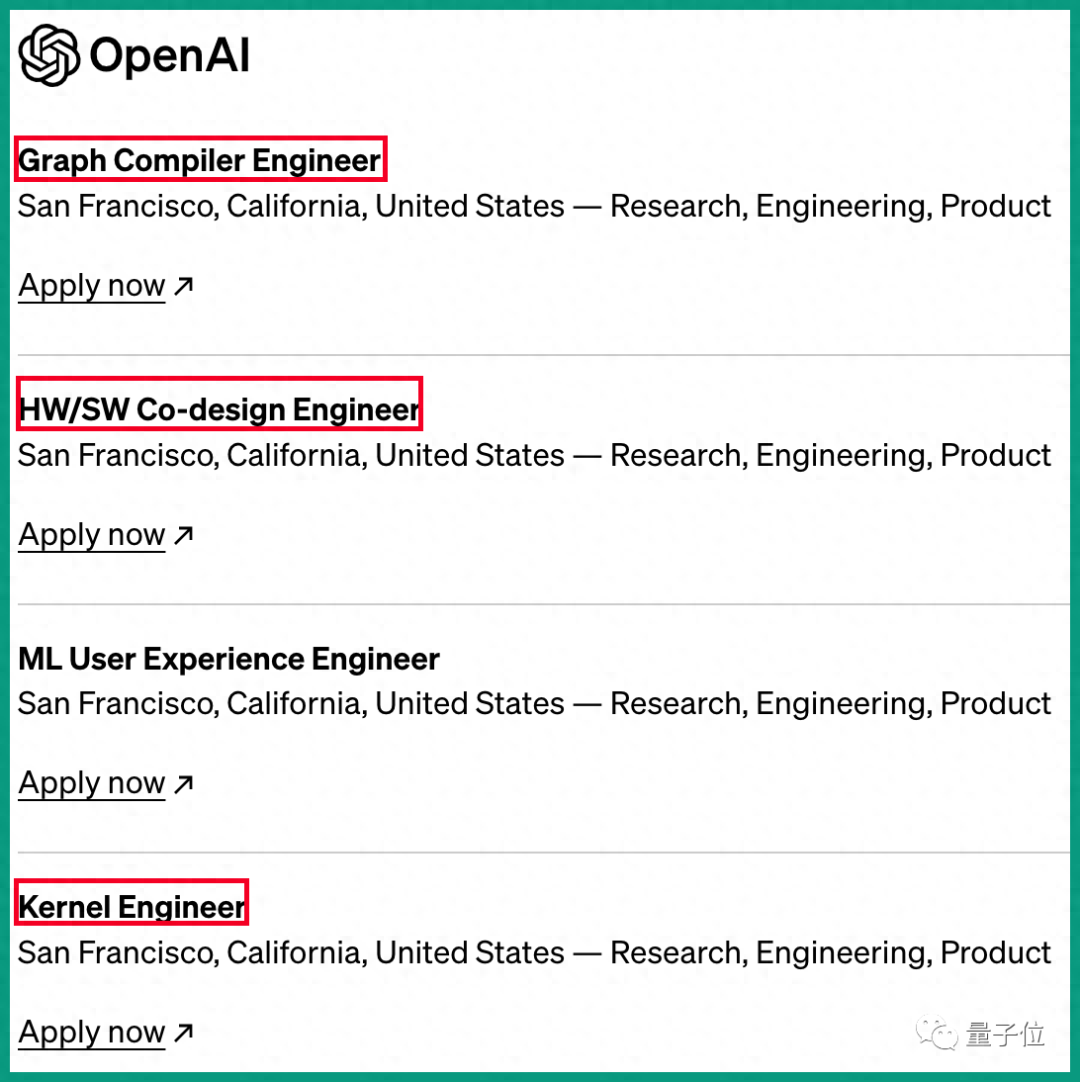
Task: Open the Graph Compiler Engineer job title
Action: pos(200,160)
